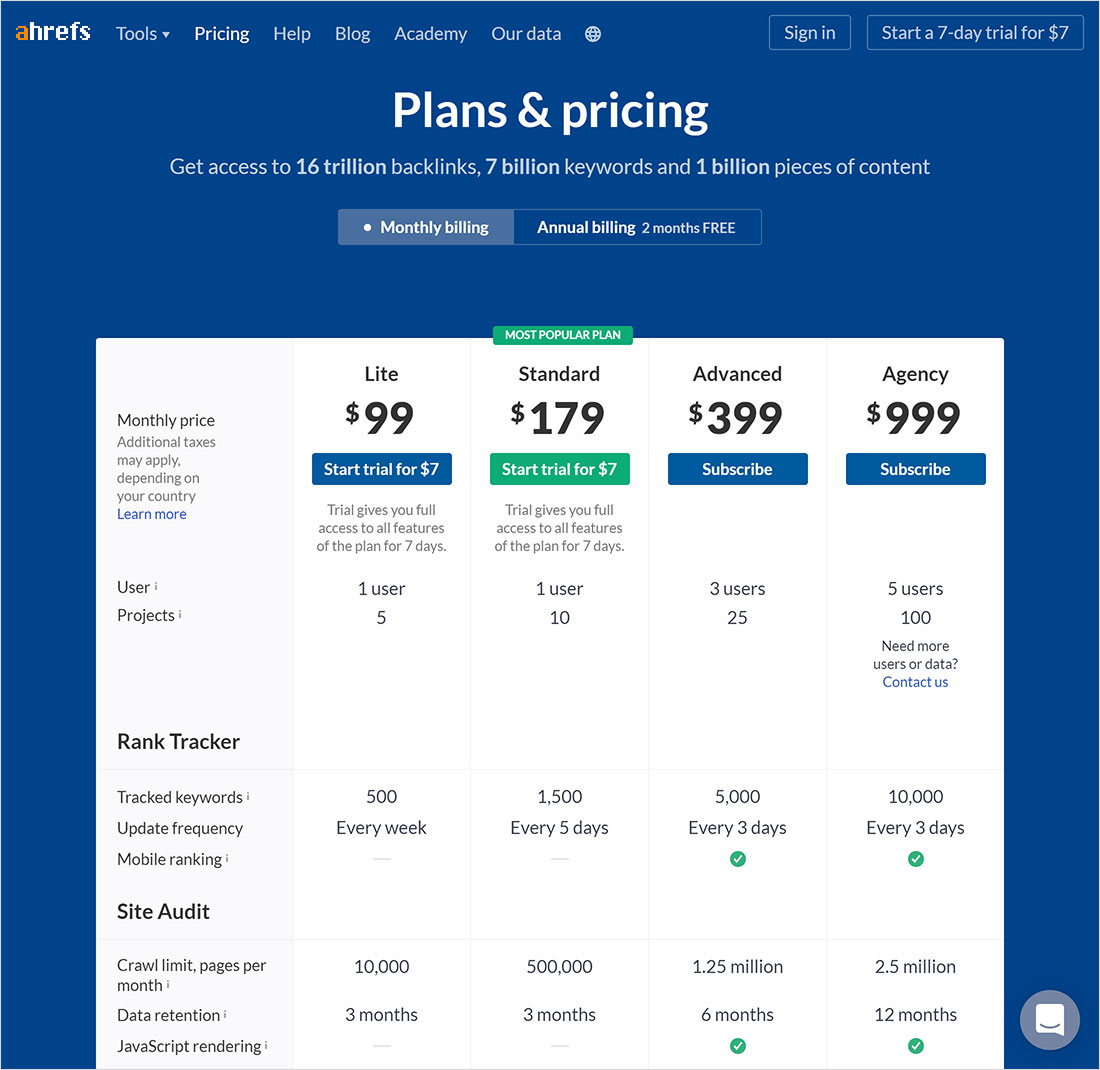
Task: Click the Contact us link
Action: pyautogui.click(x=915, y=682)
